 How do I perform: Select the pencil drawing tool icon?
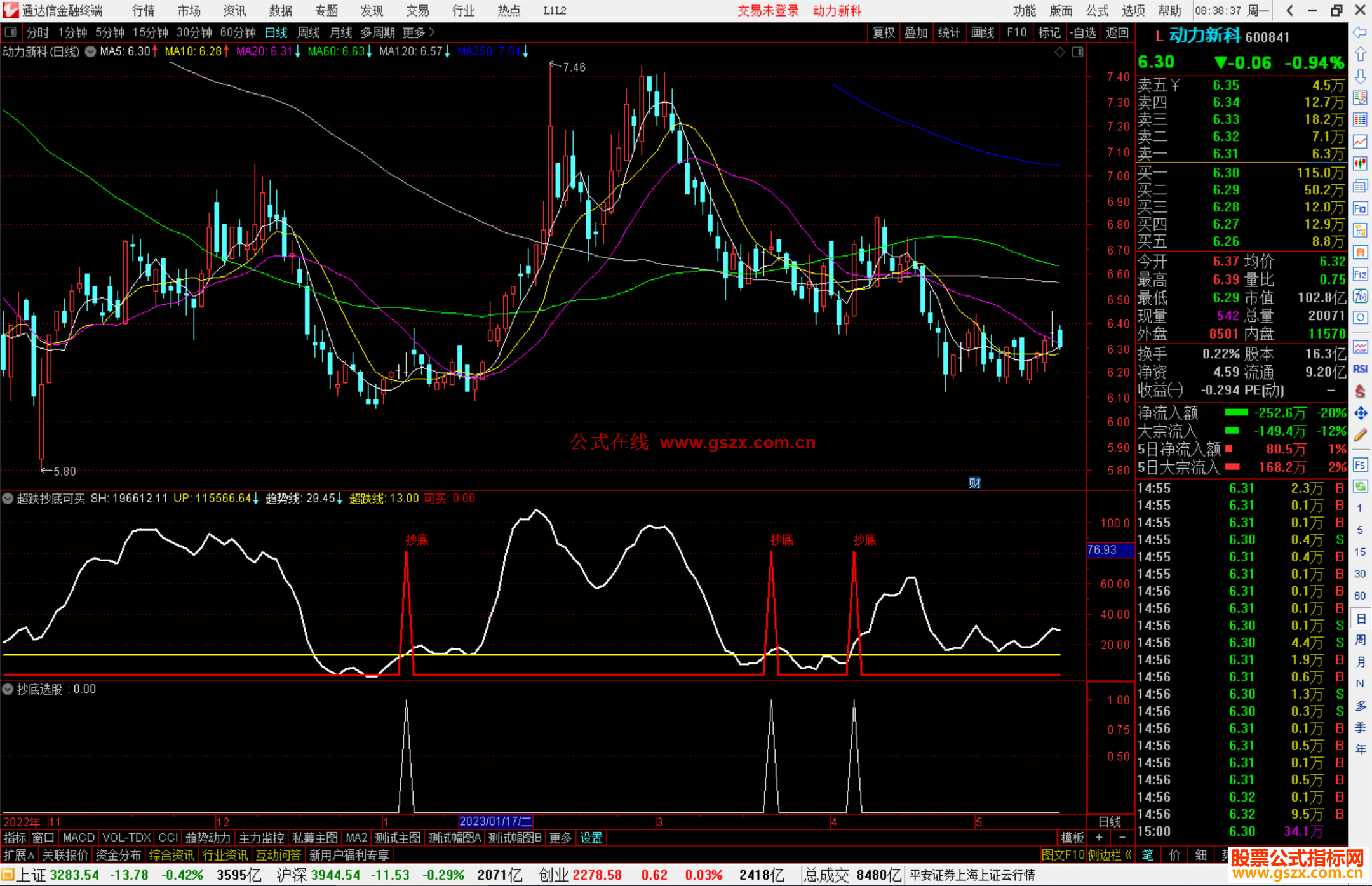pyautogui.click(x=1360, y=435)
